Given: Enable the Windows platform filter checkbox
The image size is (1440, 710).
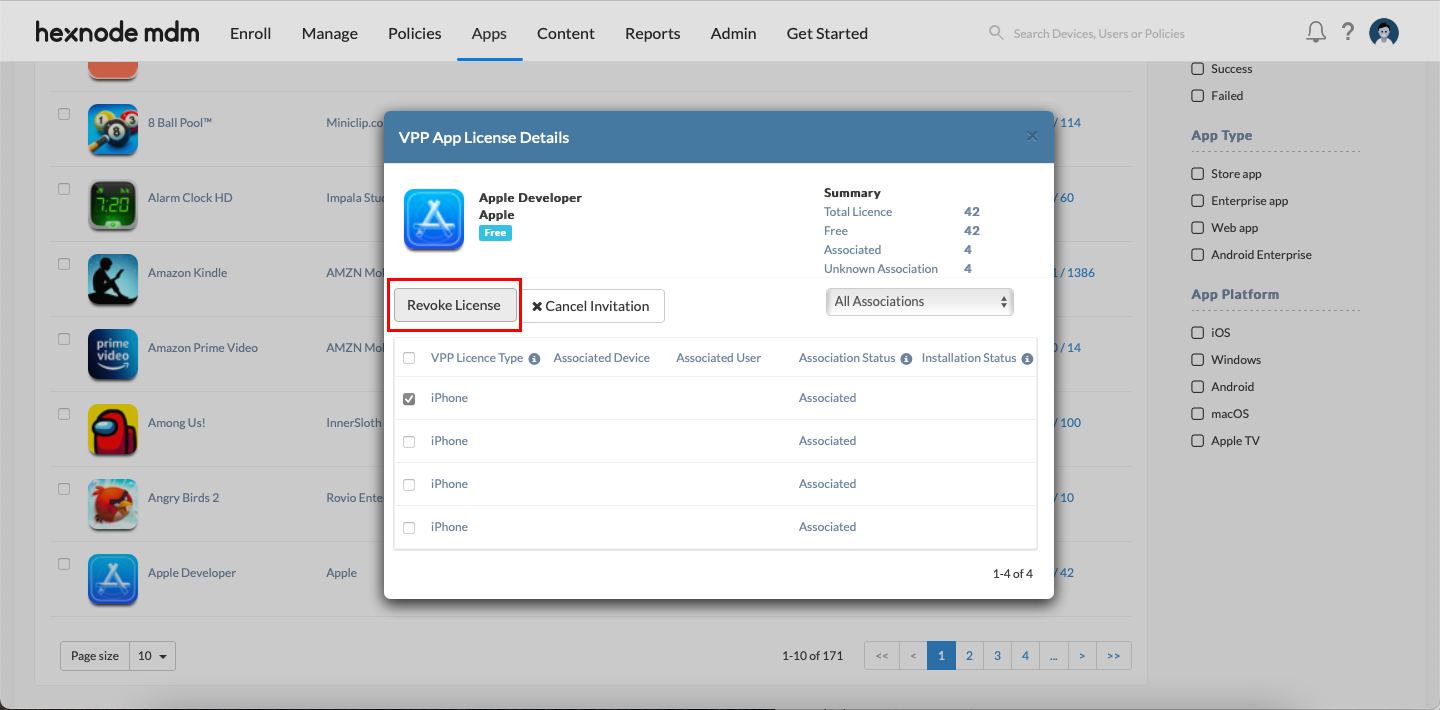Looking at the screenshot, I should [x=1198, y=360].
